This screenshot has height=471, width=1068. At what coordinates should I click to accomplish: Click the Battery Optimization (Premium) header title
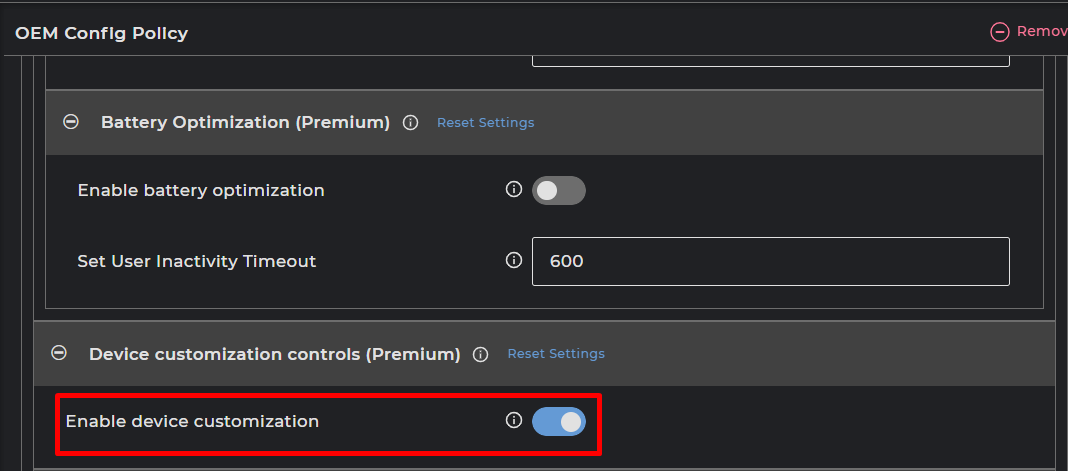[x=245, y=122]
